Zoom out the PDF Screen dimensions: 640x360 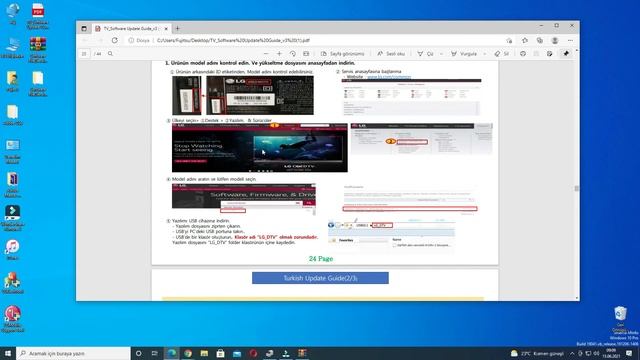coord(266,53)
